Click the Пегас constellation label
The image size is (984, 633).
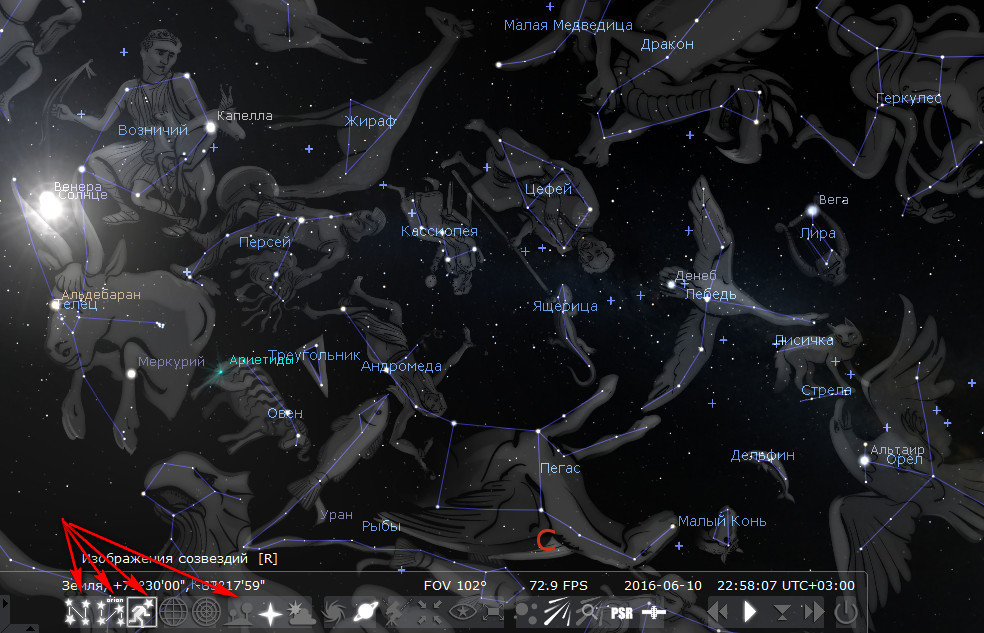tap(560, 468)
